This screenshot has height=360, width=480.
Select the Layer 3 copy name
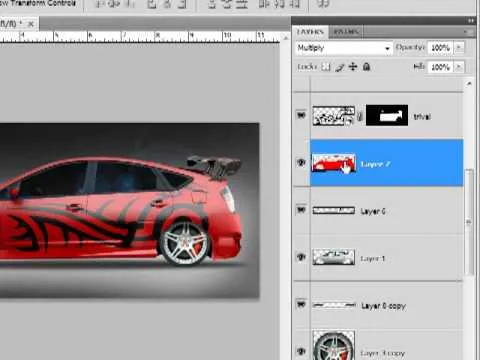coord(382,353)
